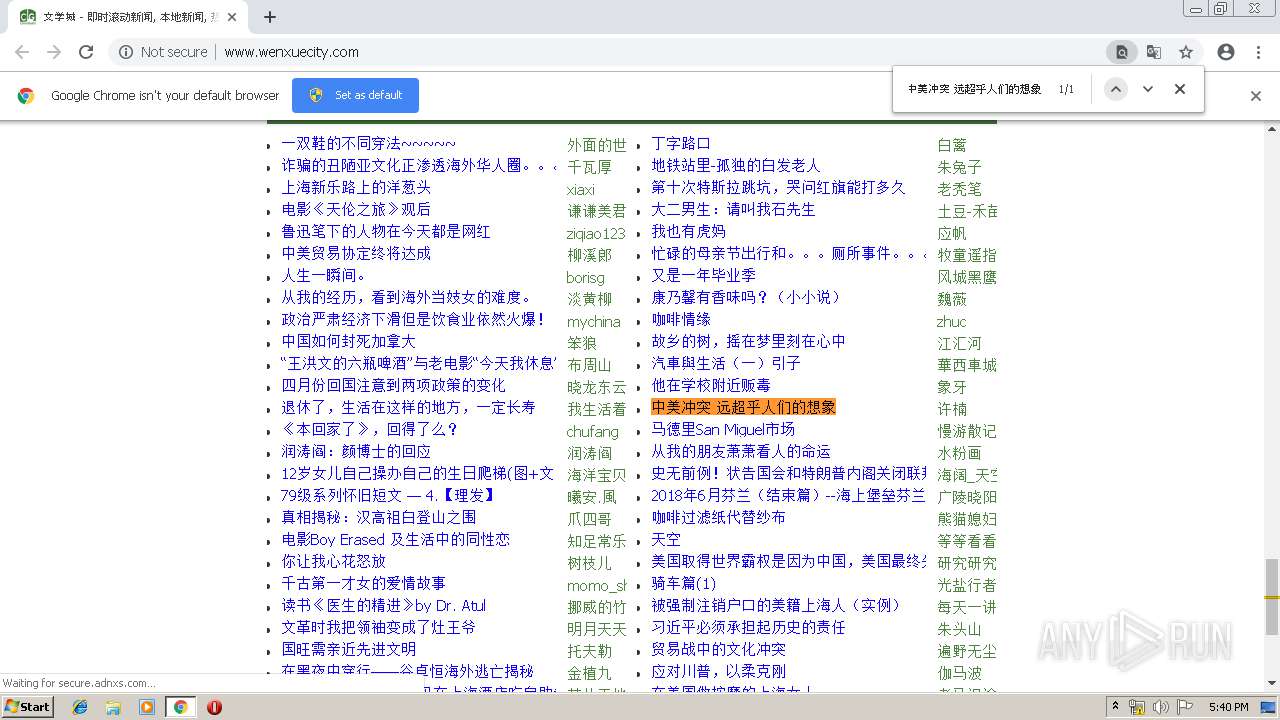Show hidden system tray icons arrow

[x=1116, y=707]
